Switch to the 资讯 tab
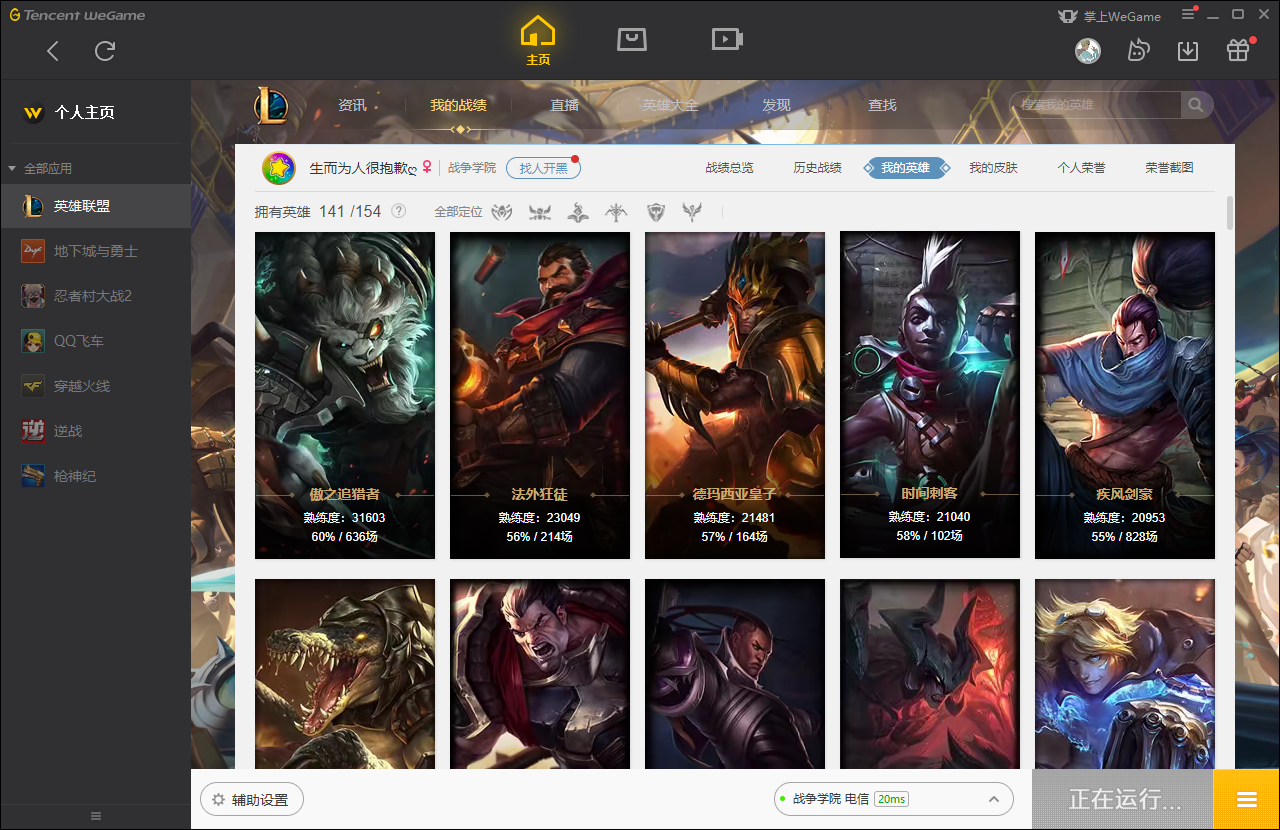Viewport: 1280px width, 830px height. (x=352, y=105)
